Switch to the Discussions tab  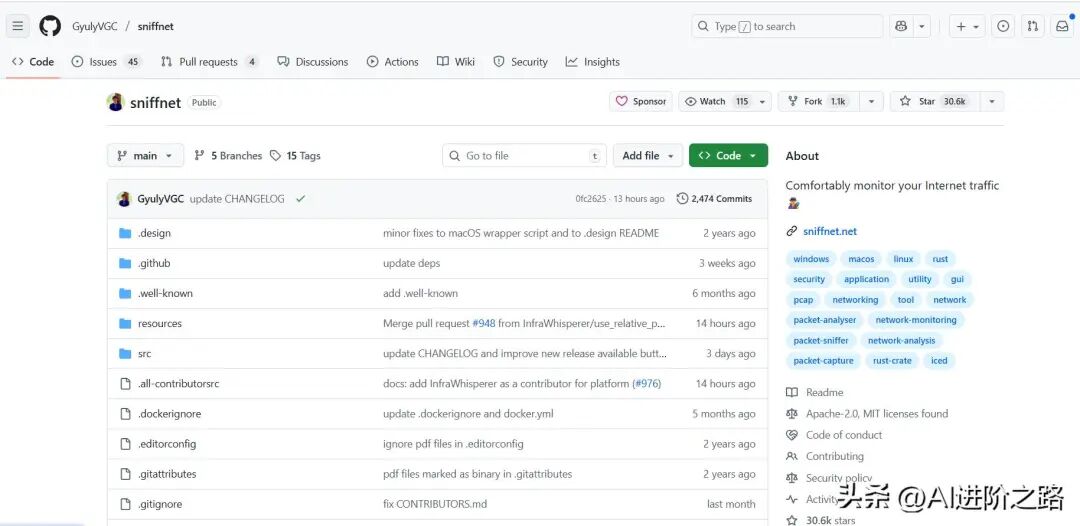[x=313, y=62]
